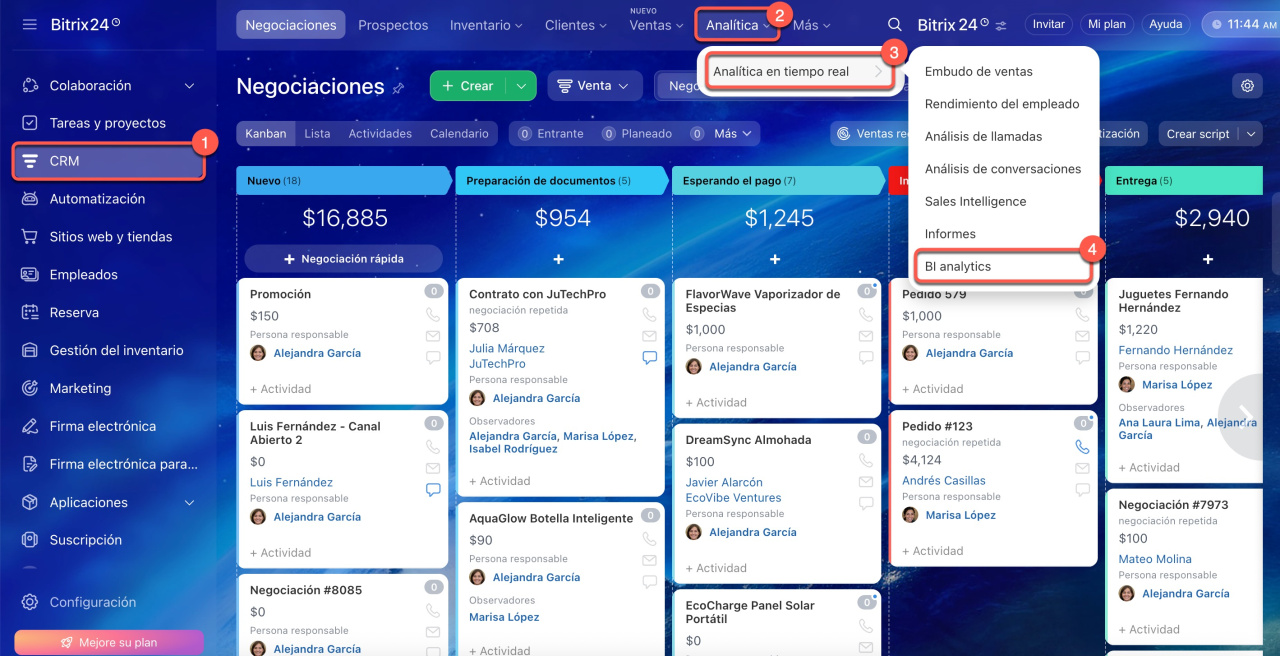Select BI analytics from the submenu
Screen dimensions: 1280x656
click(x=958, y=267)
